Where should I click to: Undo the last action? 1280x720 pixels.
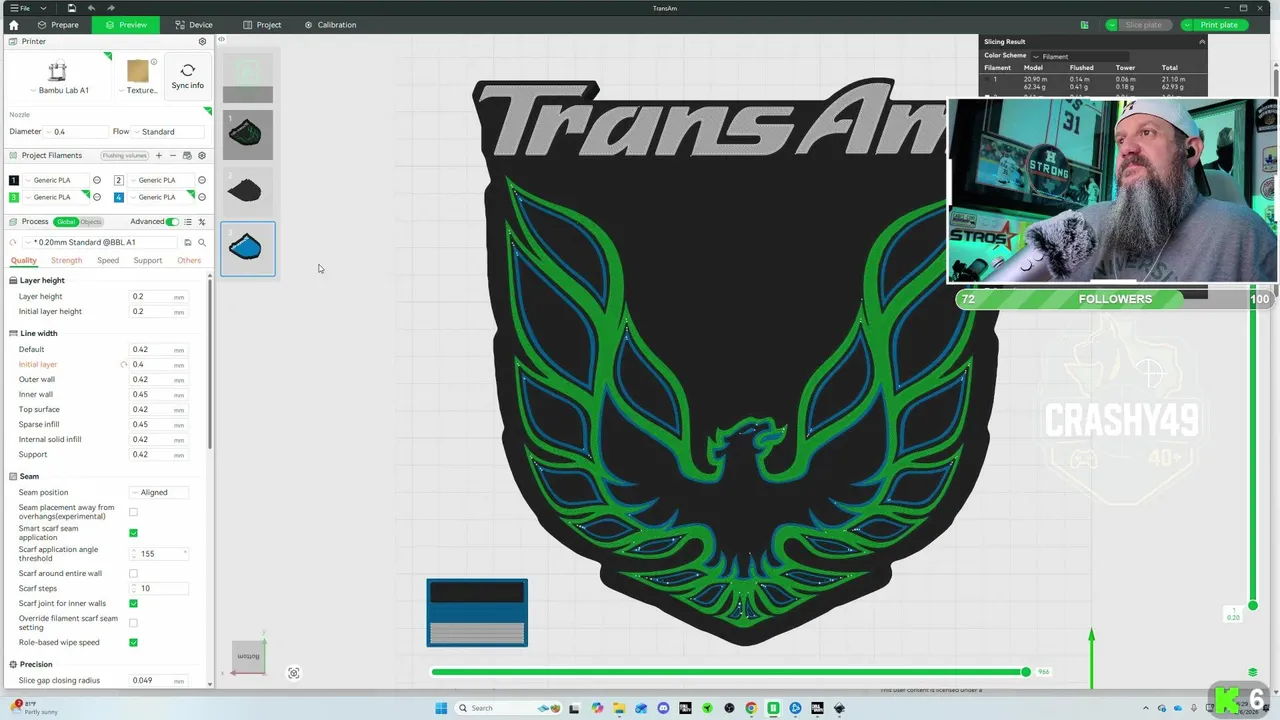pyautogui.click(x=92, y=8)
